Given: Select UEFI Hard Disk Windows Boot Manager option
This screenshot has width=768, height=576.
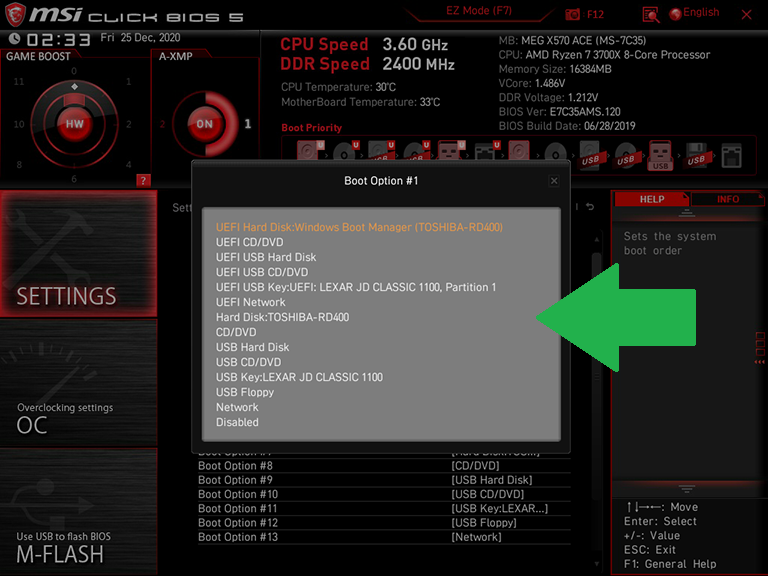Looking at the screenshot, I should (x=359, y=227).
